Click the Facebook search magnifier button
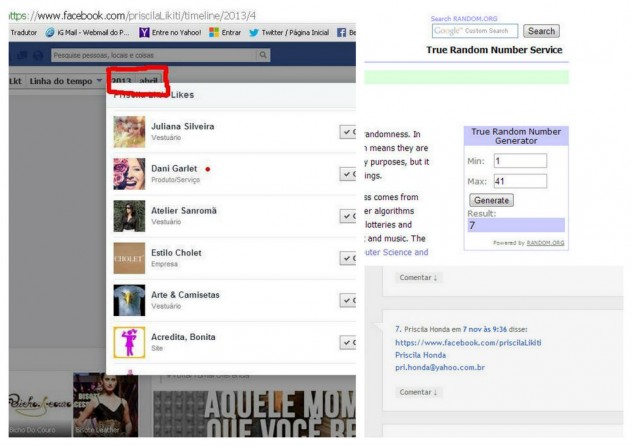 click(x=263, y=55)
